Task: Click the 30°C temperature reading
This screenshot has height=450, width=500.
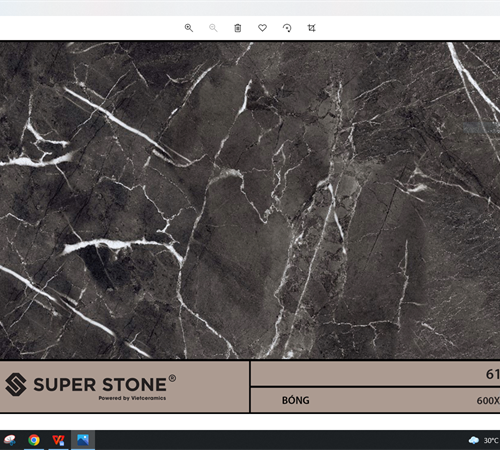Action: tap(491, 440)
